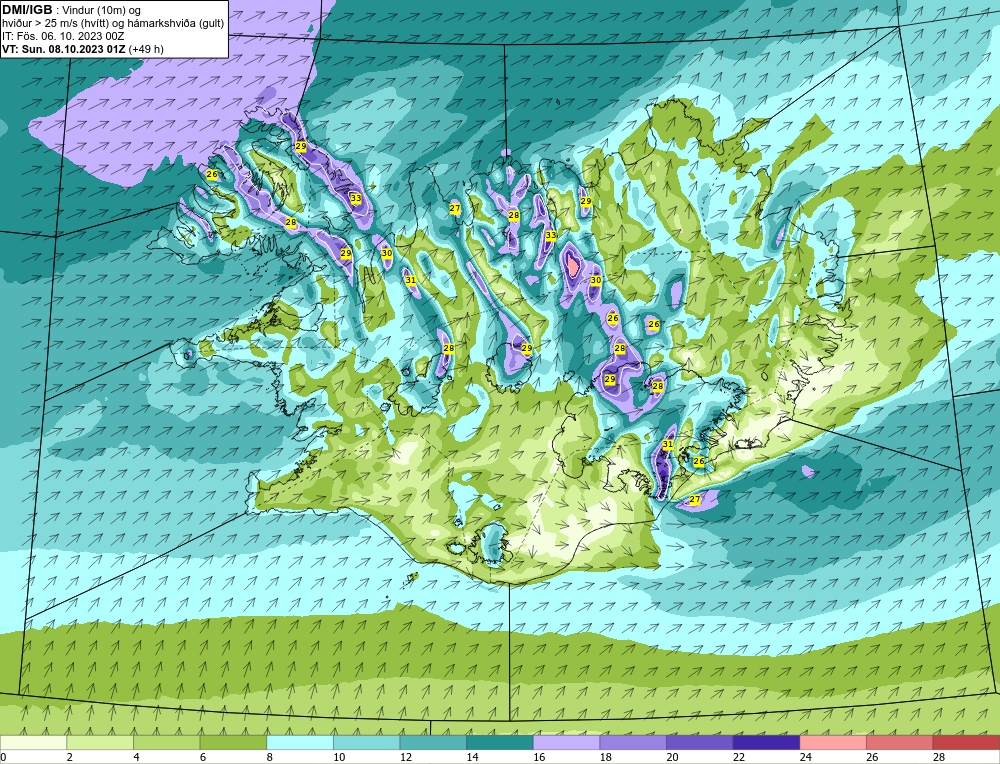Click the legend scale value "2"
The image size is (1000, 764).
(x=70, y=758)
